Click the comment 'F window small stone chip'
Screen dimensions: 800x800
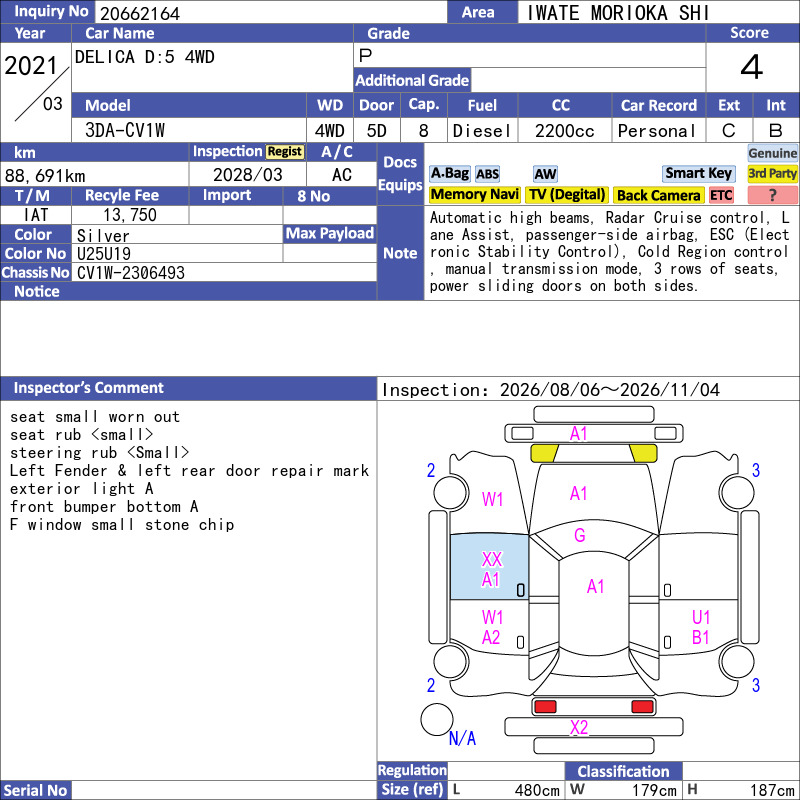122,525
